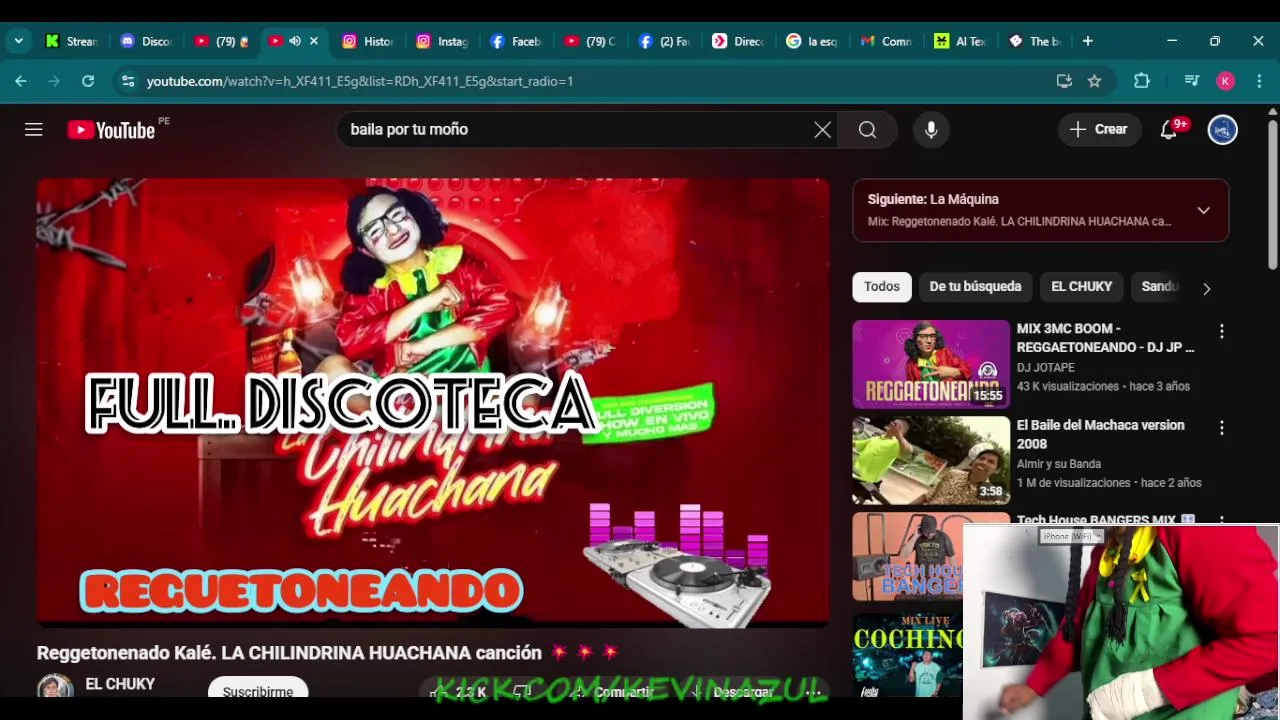1280x720 pixels.
Task: Click the EL CHUKY channel avatar
Action: click(x=55, y=688)
